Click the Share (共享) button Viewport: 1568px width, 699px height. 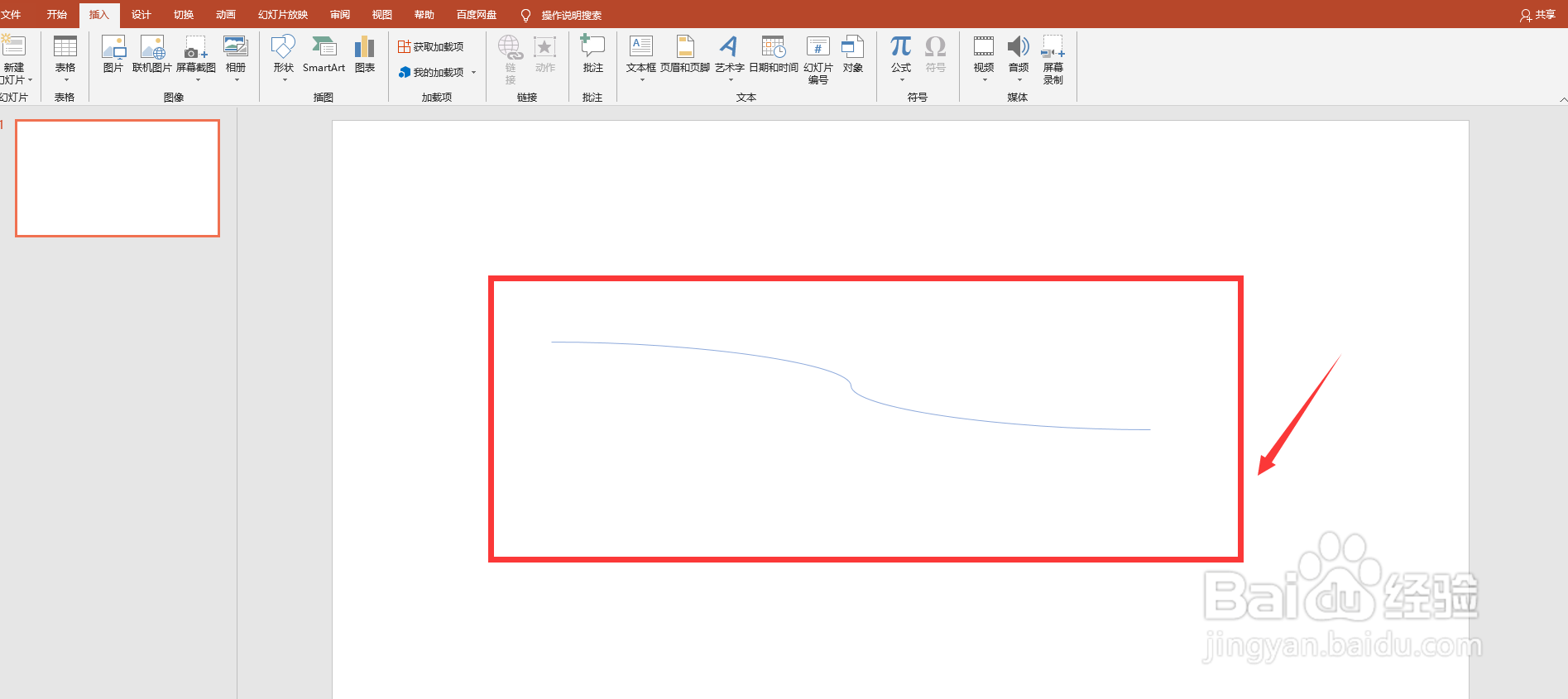click(1537, 15)
